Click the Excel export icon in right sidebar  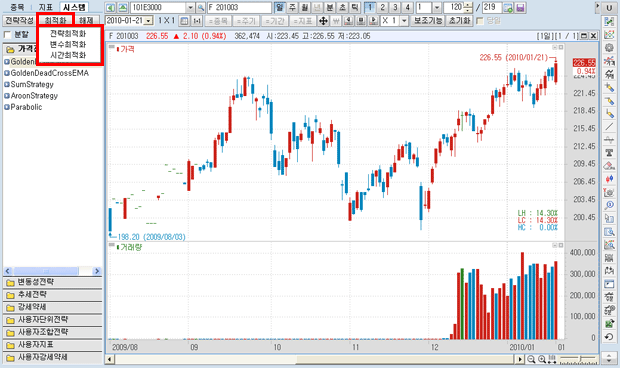tap(609, 323)
